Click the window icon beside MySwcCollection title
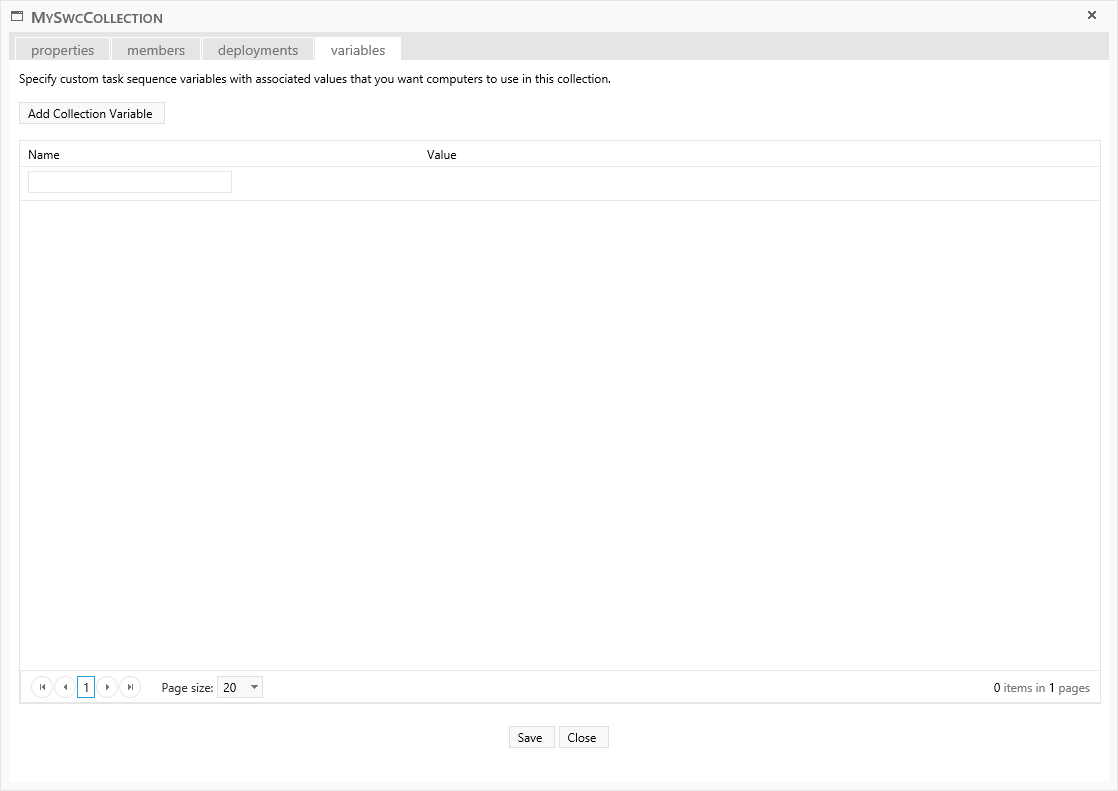 (x=17, y=17)
